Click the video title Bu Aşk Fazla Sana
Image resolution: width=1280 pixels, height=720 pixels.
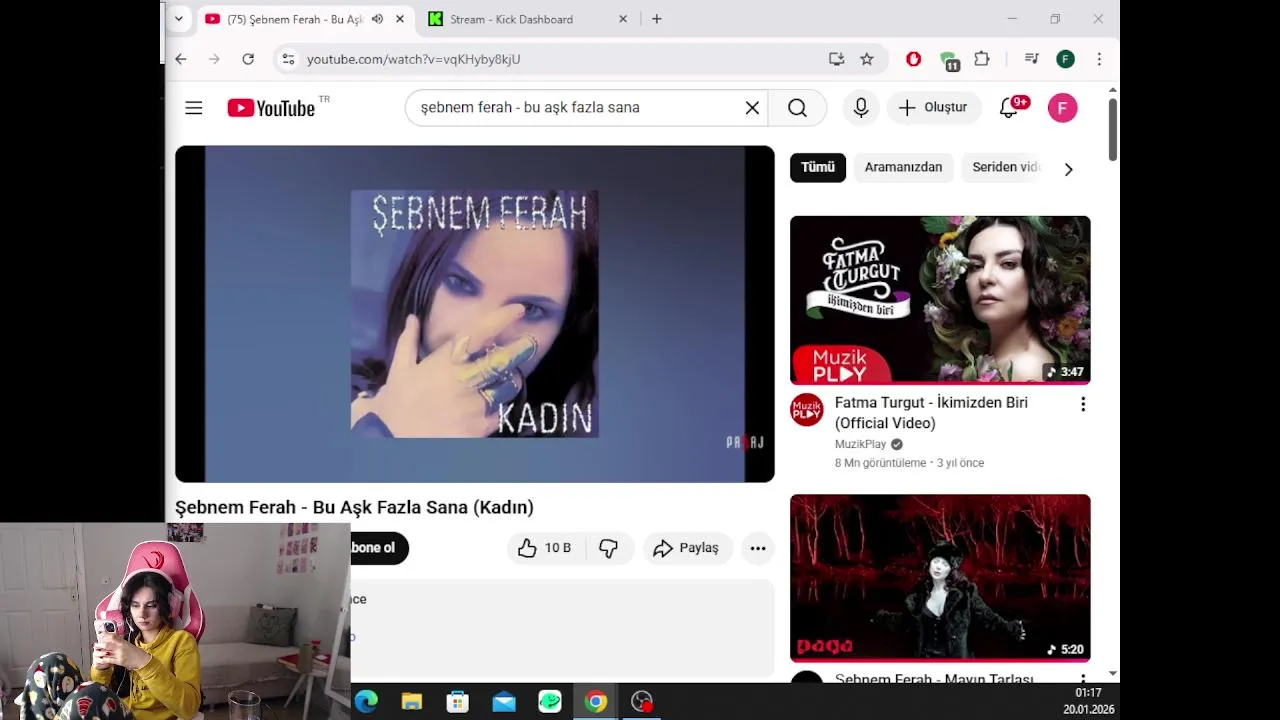(354, 507)
